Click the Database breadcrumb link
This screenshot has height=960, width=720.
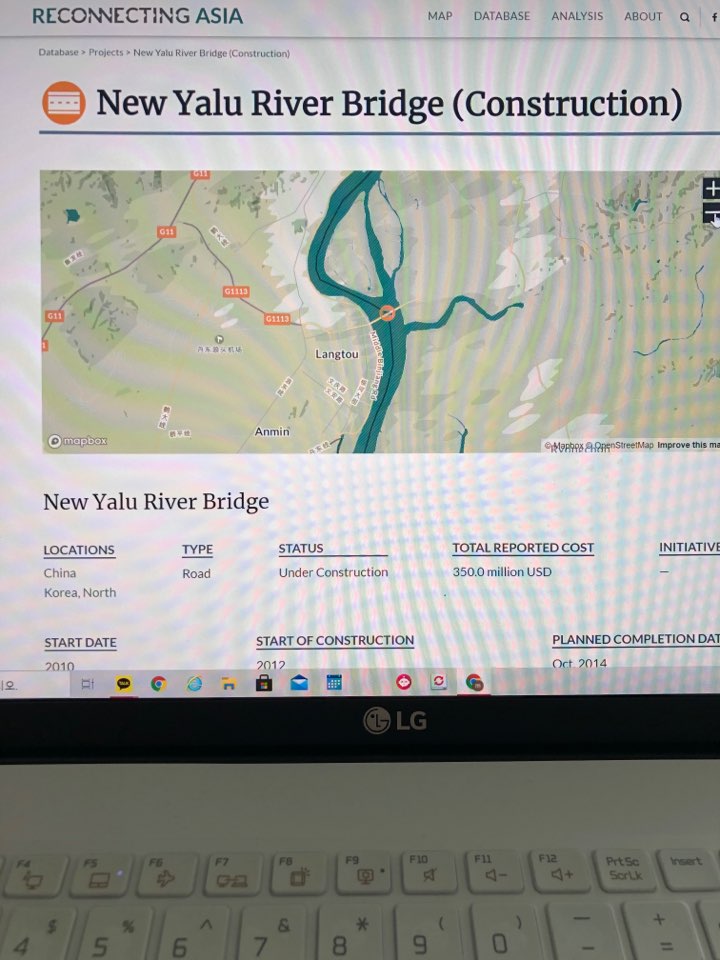58,53
